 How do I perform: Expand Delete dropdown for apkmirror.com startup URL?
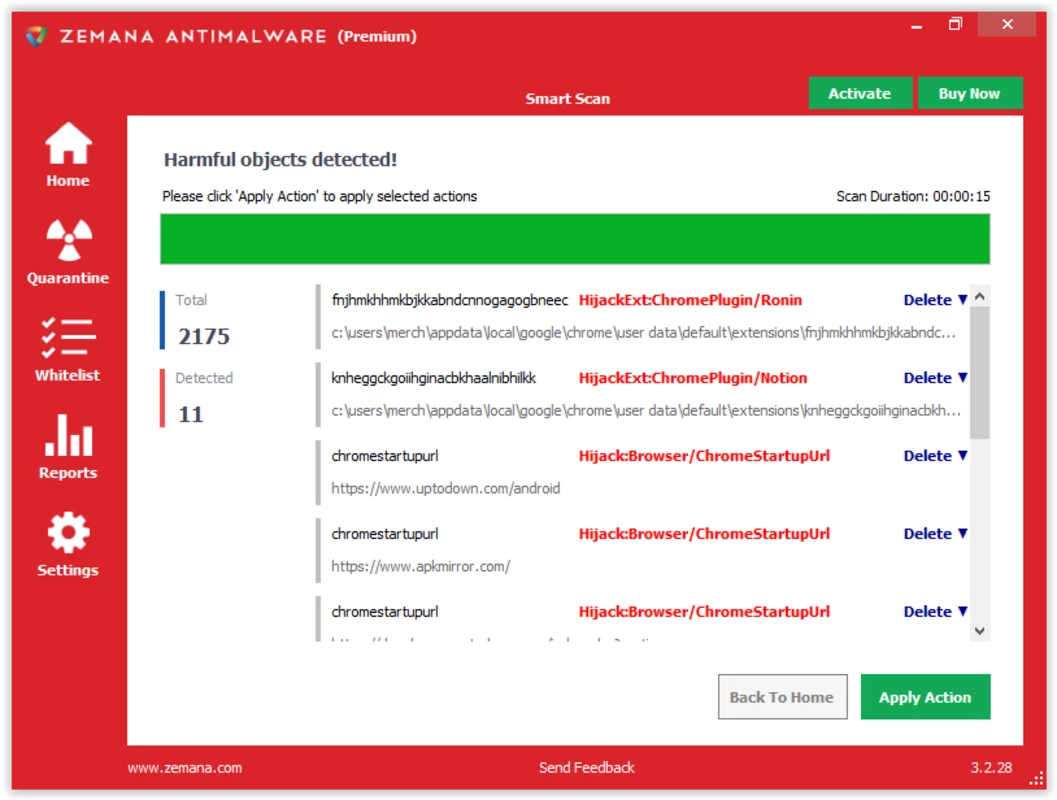click(936, 534)
